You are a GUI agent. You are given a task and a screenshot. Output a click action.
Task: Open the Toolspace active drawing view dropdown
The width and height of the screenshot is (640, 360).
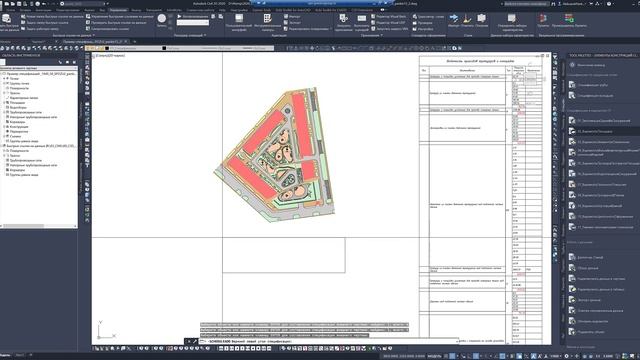coord(39,68)
